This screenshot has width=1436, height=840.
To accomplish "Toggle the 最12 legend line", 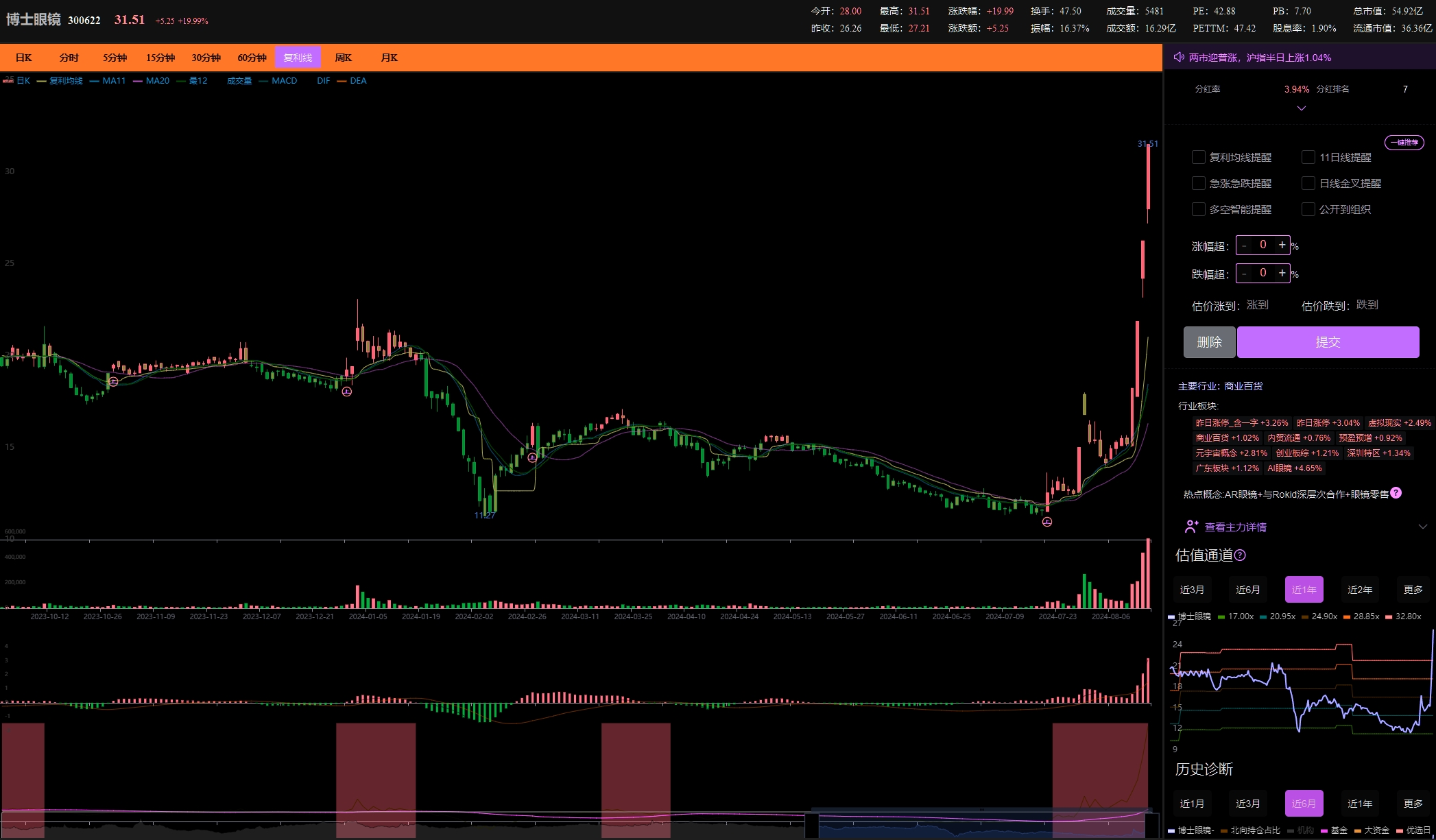I will 192,81.
